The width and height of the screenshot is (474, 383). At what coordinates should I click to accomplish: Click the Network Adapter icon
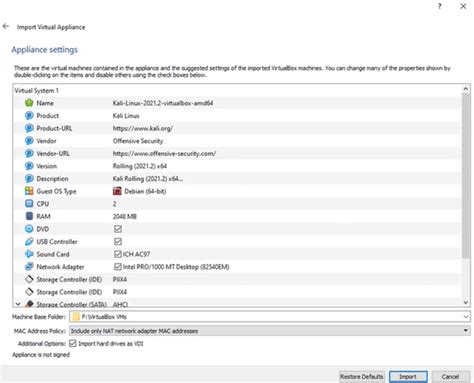point(29,266)
